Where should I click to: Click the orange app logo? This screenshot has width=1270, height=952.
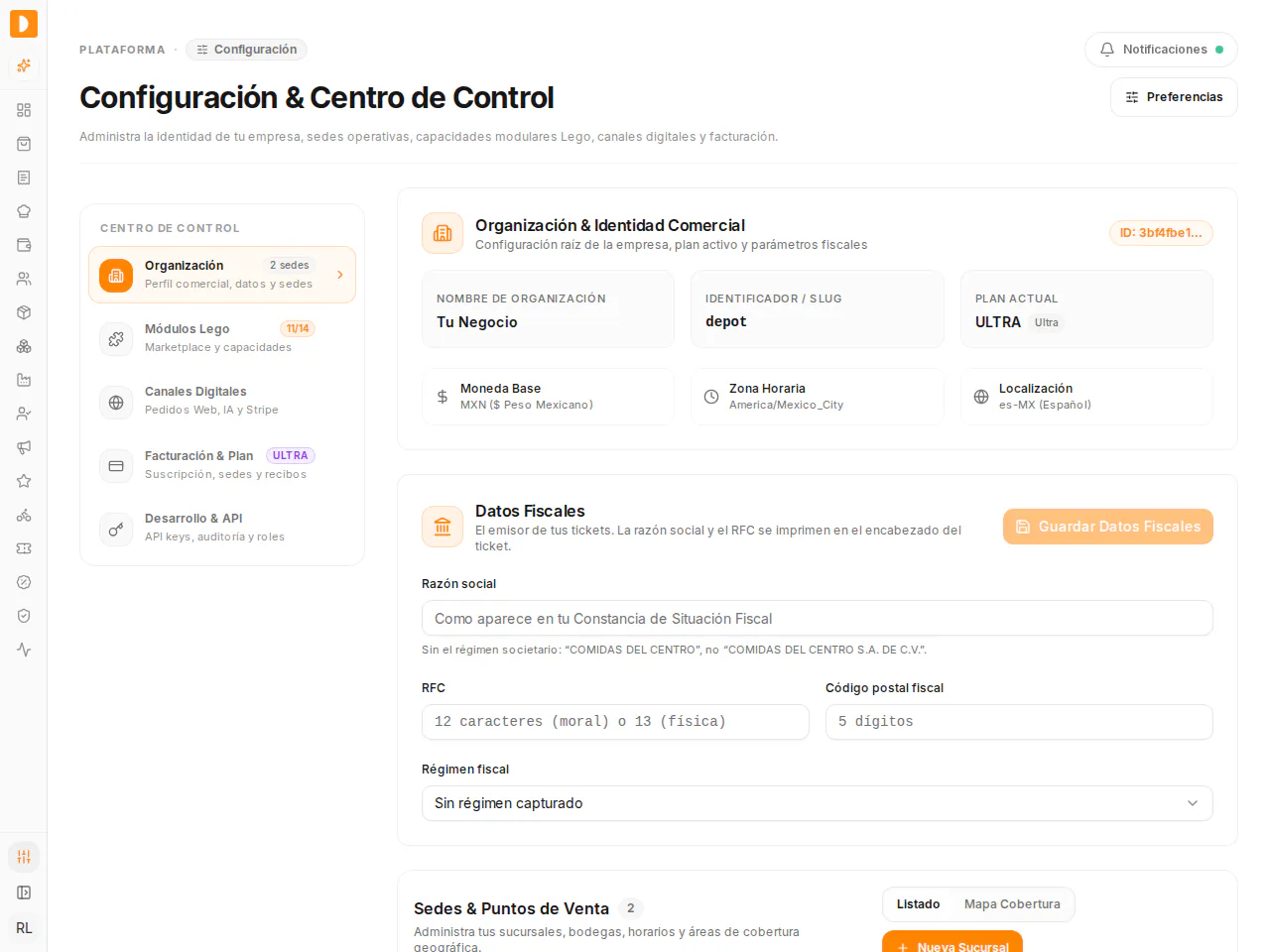[24, 24]
